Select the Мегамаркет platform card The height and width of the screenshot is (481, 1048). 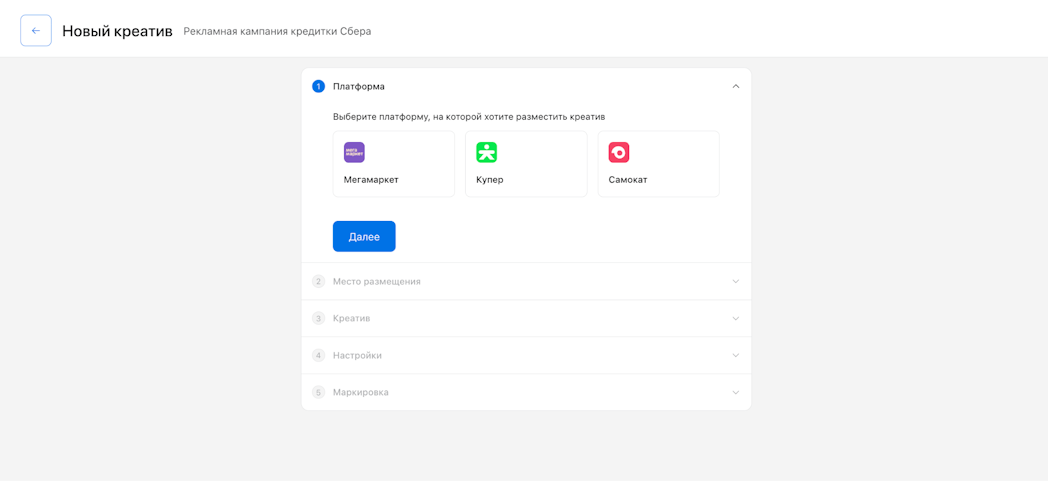pos(394,164)
